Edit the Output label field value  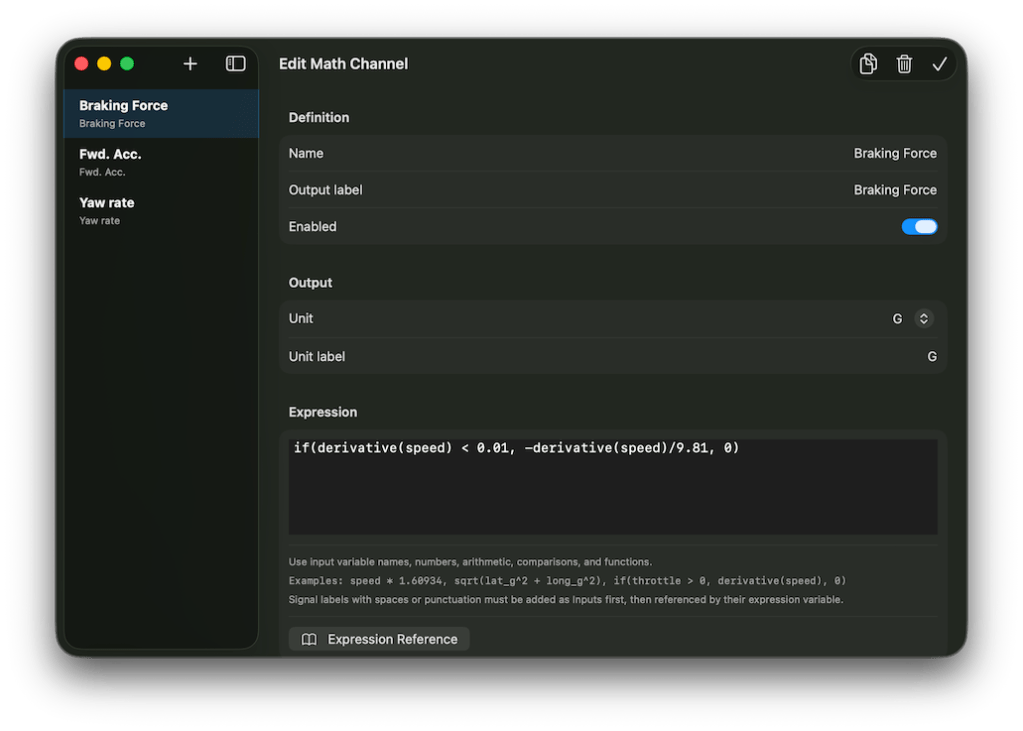pyautogui.click(x=894, y=190)
